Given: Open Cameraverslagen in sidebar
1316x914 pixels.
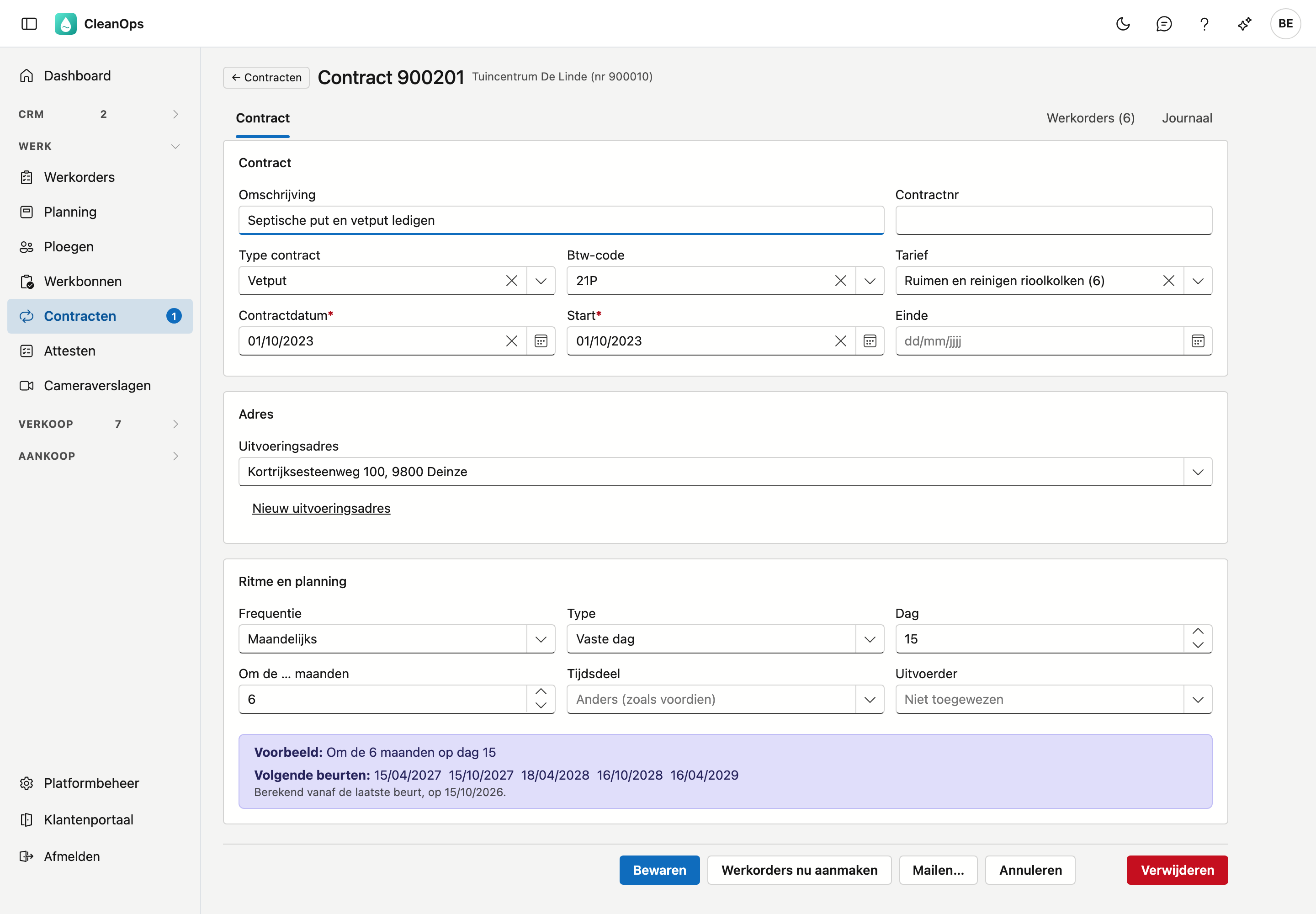Looking at the screenshot, I should click(x=100, y=385).
